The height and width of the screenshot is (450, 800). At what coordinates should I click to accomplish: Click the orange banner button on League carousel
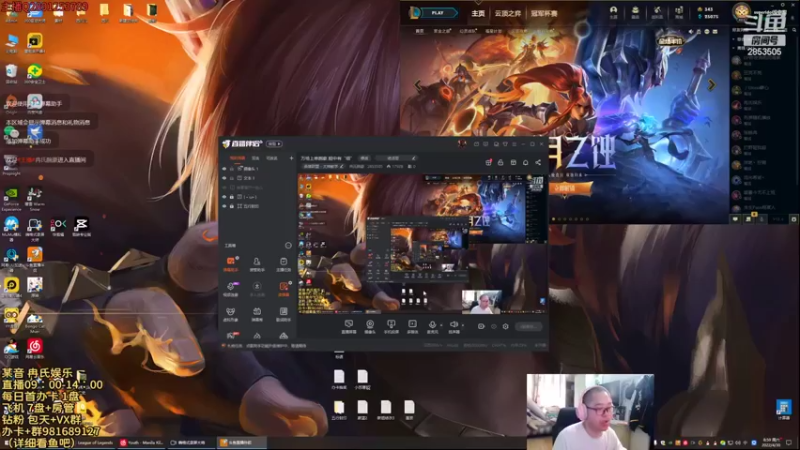572,188
